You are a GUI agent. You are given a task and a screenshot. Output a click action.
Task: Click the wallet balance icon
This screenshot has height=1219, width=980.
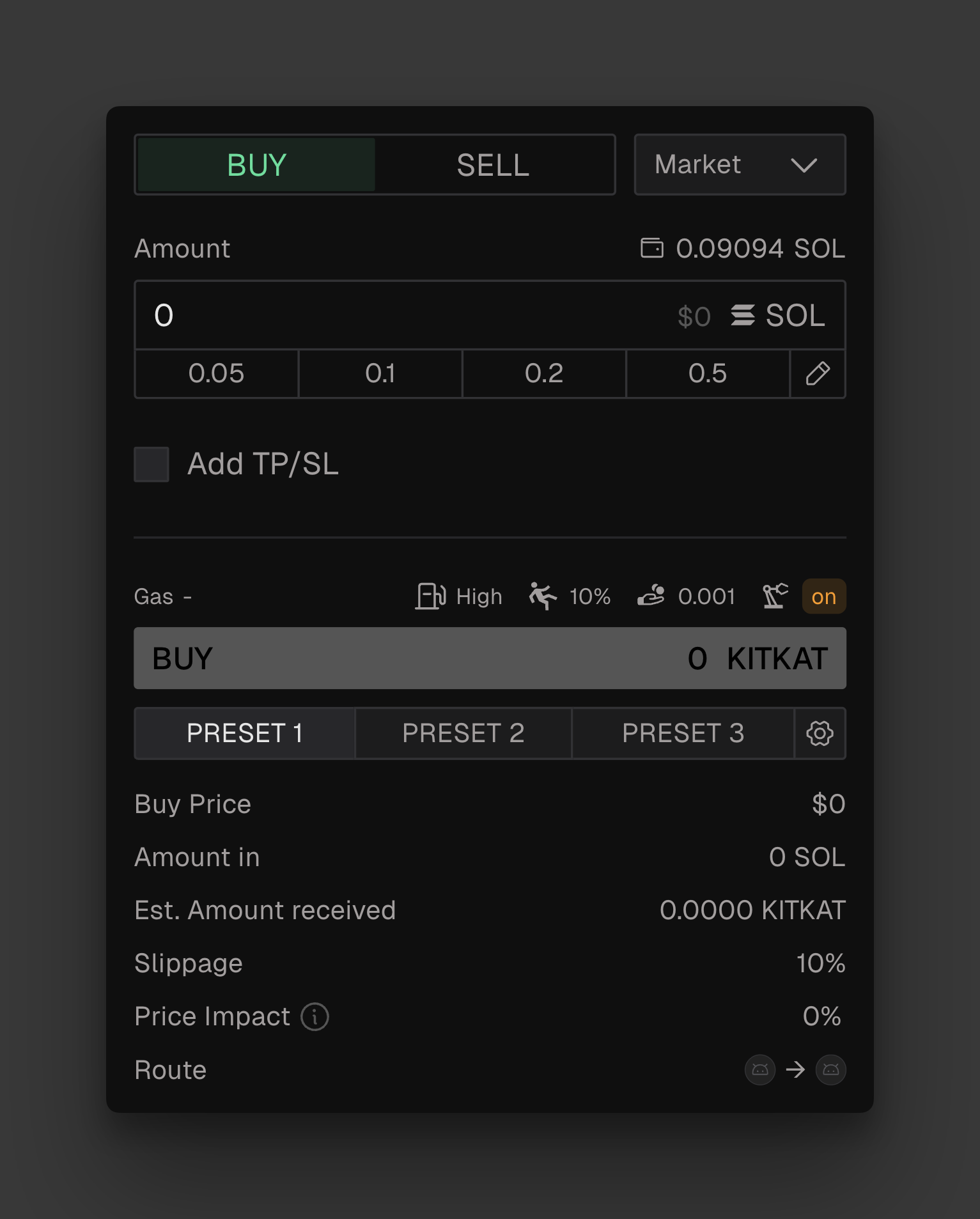point(652,248)
